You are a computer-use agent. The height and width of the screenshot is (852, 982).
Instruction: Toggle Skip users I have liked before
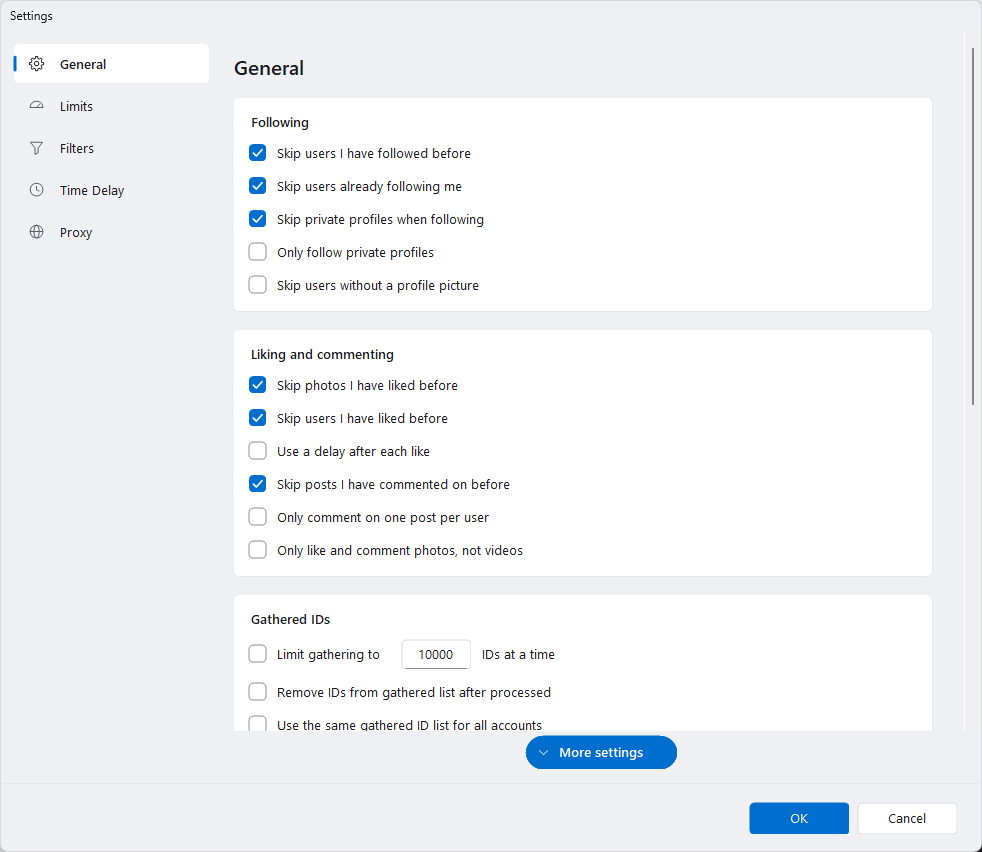(x=257, y=418)
